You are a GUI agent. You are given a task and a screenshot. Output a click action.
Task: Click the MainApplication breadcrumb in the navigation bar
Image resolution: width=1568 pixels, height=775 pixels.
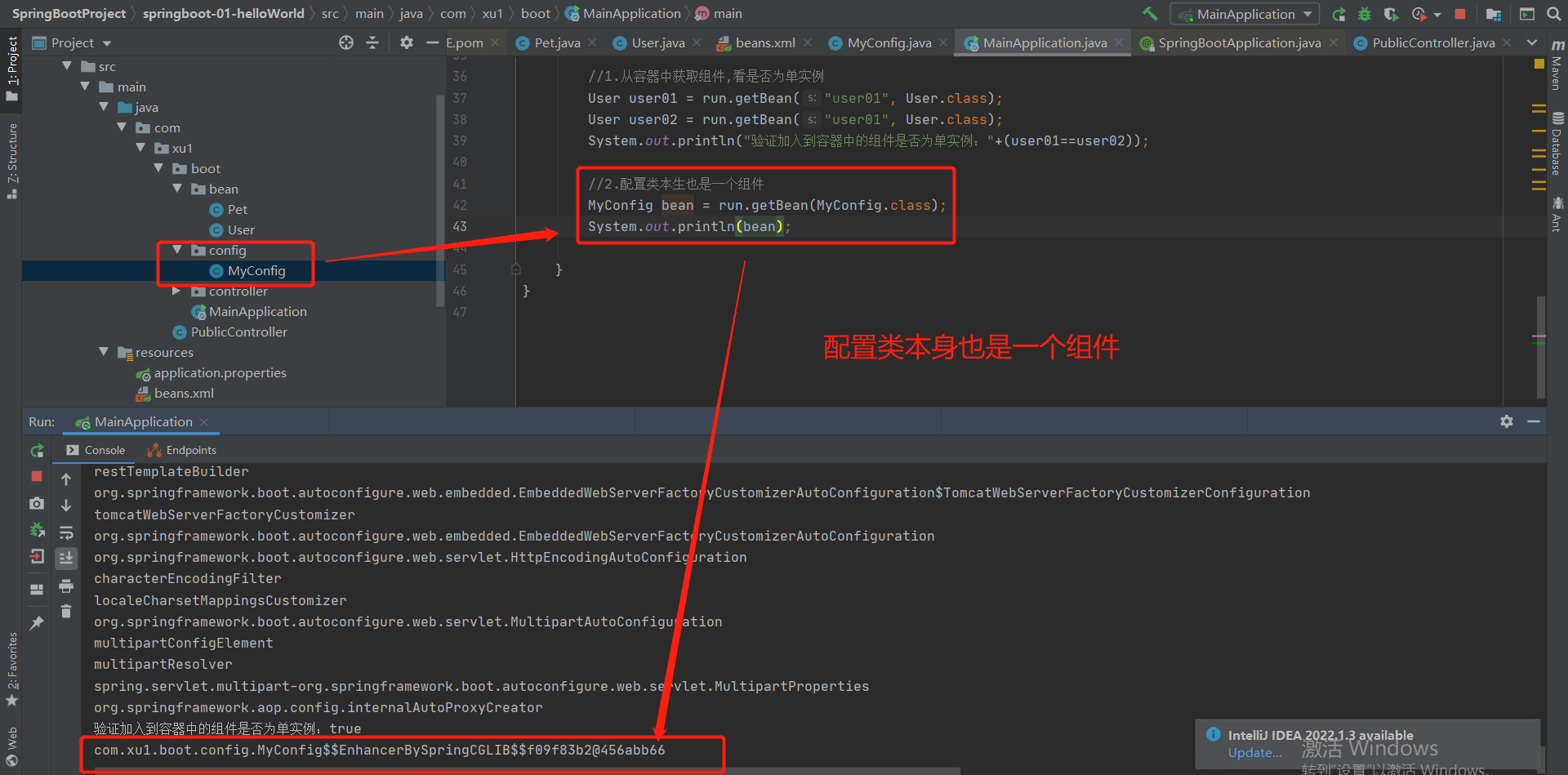point(631,14)
